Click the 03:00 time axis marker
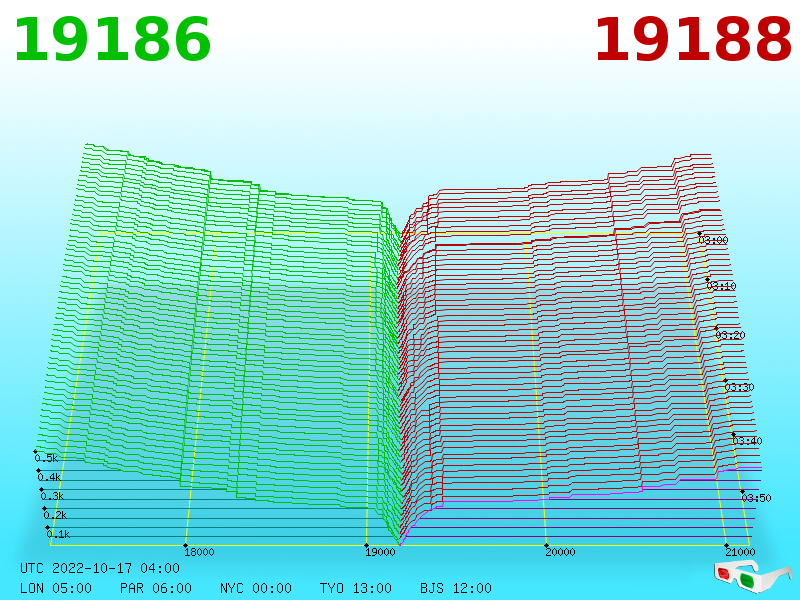The width and height of the screenshot is (800, 600). coord(713,240)
